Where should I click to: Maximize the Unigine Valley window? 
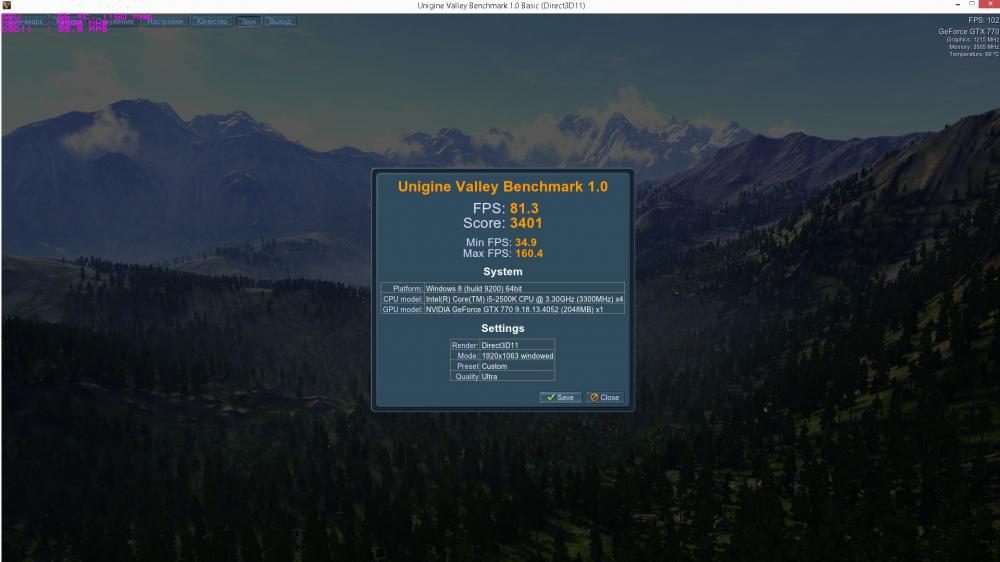pyautogui.click(x=972, y=4)
